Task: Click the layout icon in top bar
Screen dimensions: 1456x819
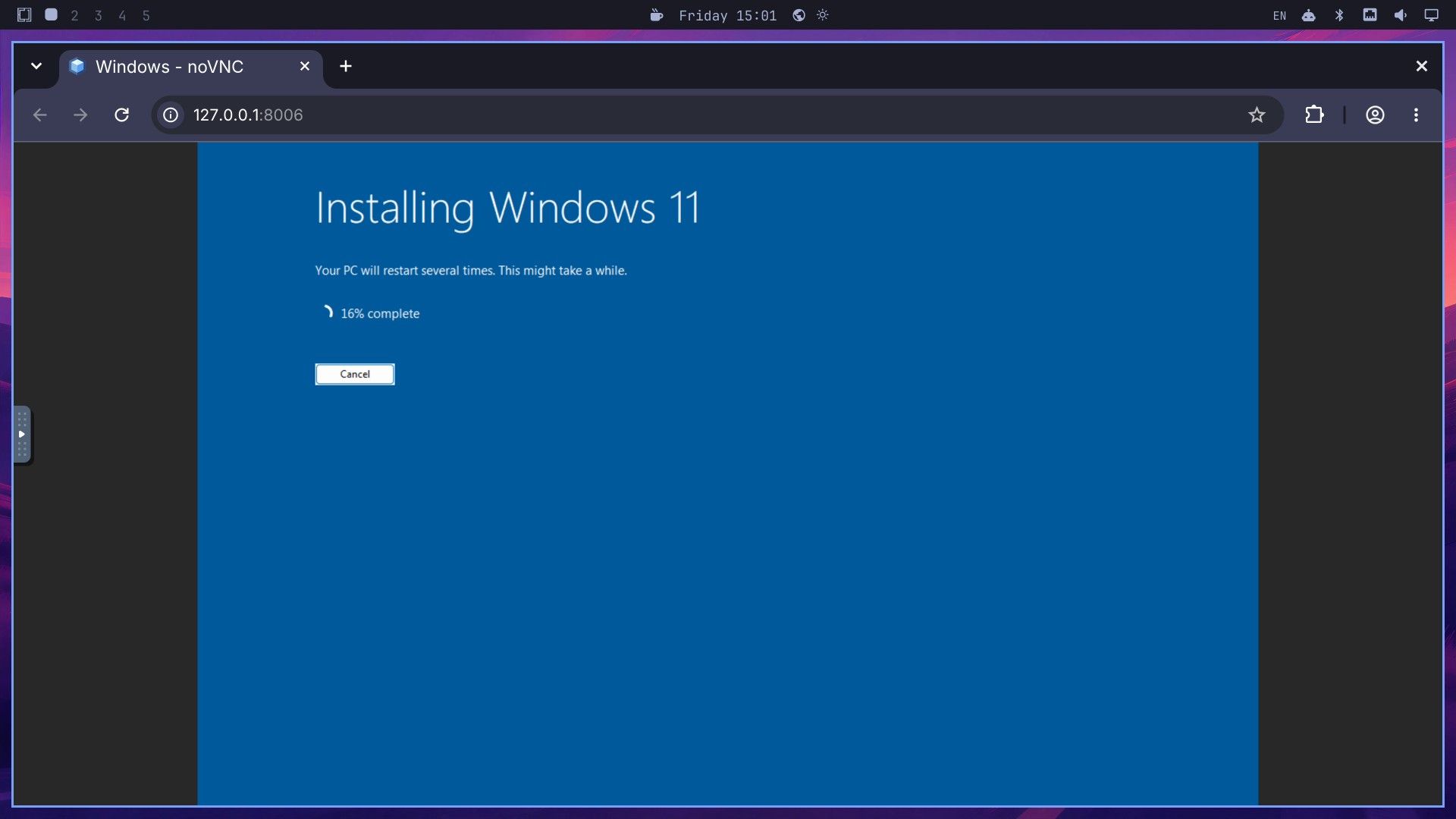Action: [x=24, y=14]
